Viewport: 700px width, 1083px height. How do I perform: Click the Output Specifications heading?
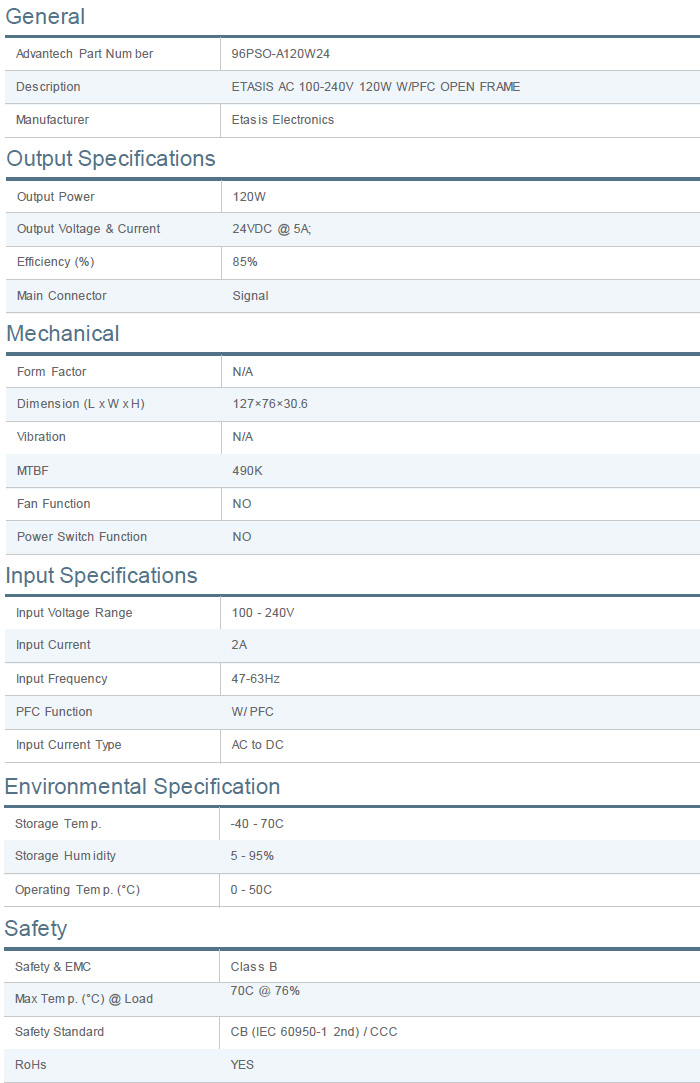pyautogui.click(x=110, y=158)
